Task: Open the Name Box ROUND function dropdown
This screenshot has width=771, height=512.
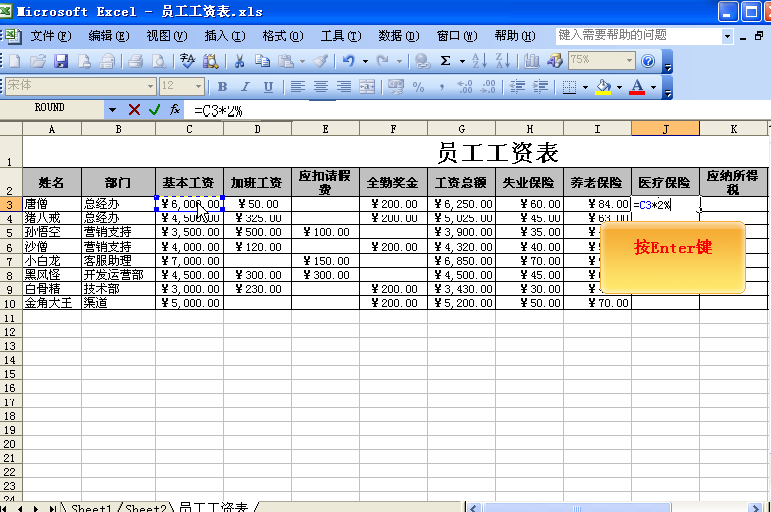Action: pos(113,110)
